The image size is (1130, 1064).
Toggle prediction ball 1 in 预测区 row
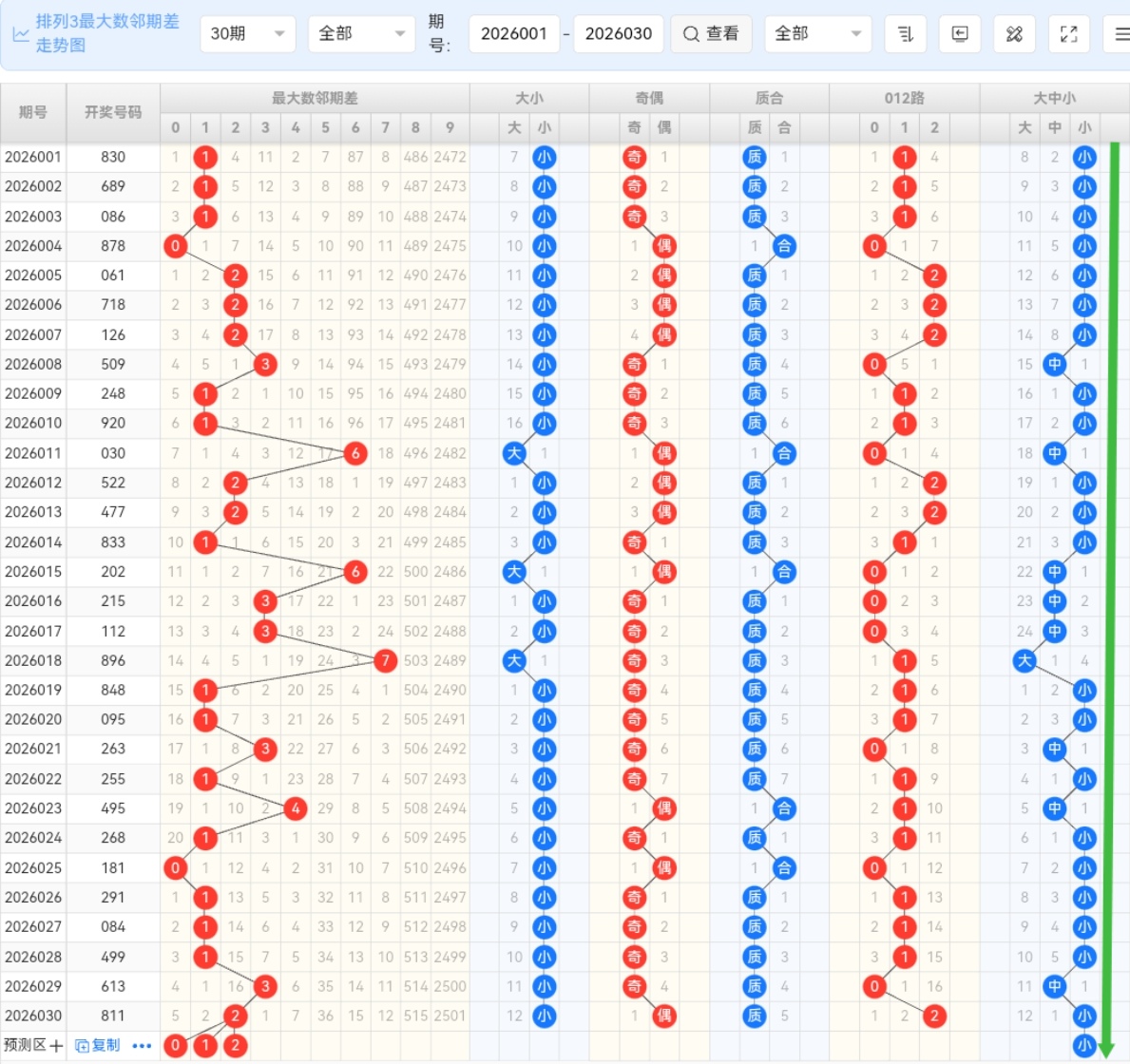(205, 1046)
